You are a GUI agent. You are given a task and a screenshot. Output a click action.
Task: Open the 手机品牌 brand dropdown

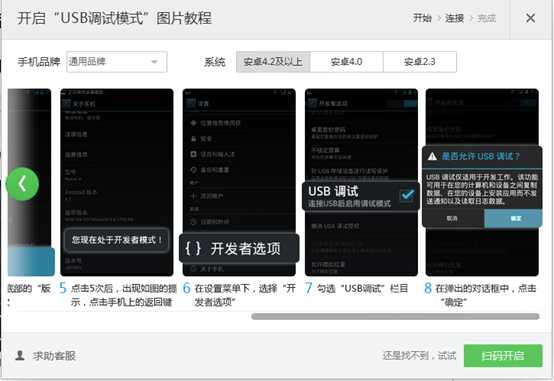[x=117, y=62]
